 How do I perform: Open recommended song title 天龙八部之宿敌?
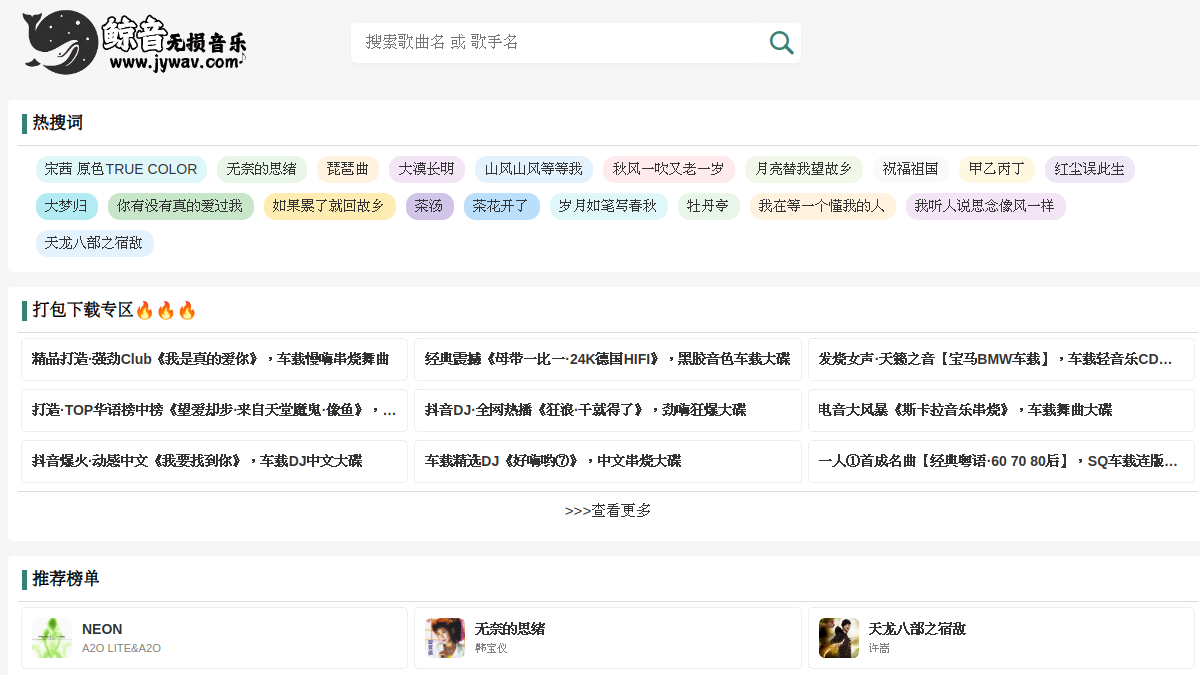(x=917, y=629)
